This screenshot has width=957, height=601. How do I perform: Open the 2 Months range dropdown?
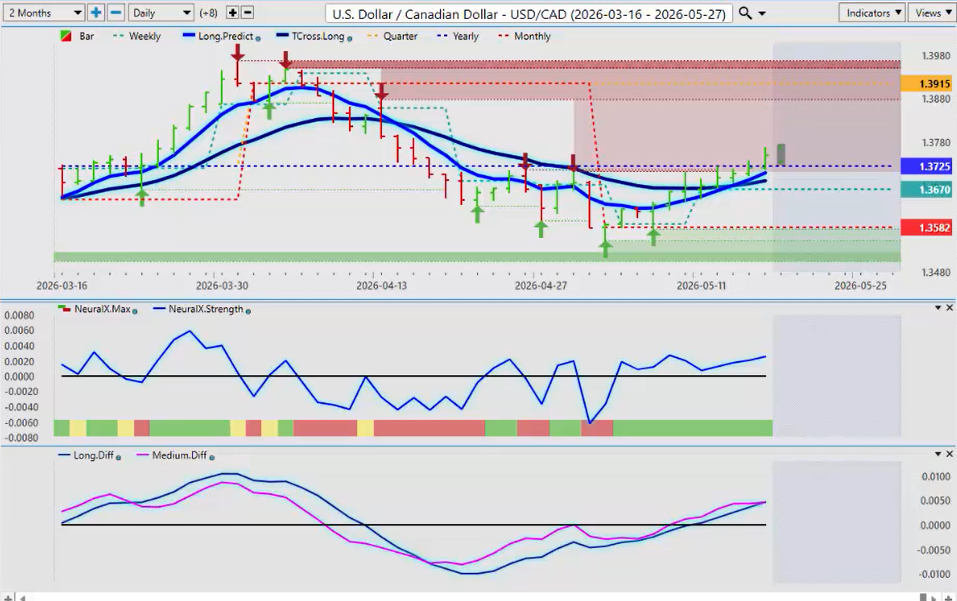pyautogui.click(x=44, y=13)
